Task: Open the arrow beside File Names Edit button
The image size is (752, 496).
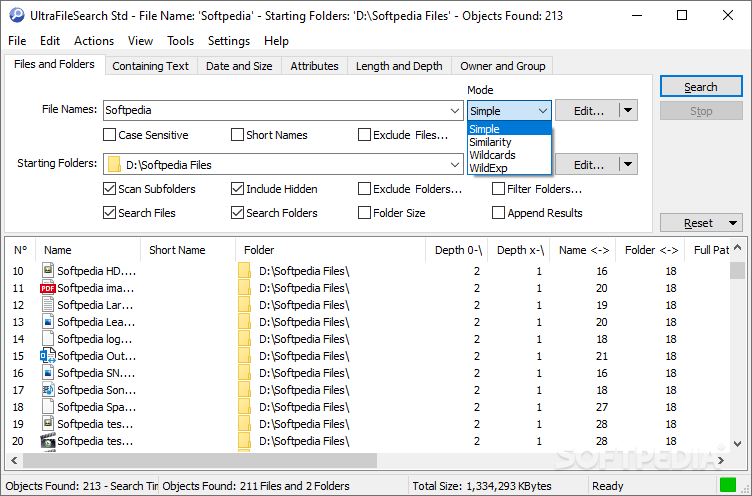Action: coord(628,111)
